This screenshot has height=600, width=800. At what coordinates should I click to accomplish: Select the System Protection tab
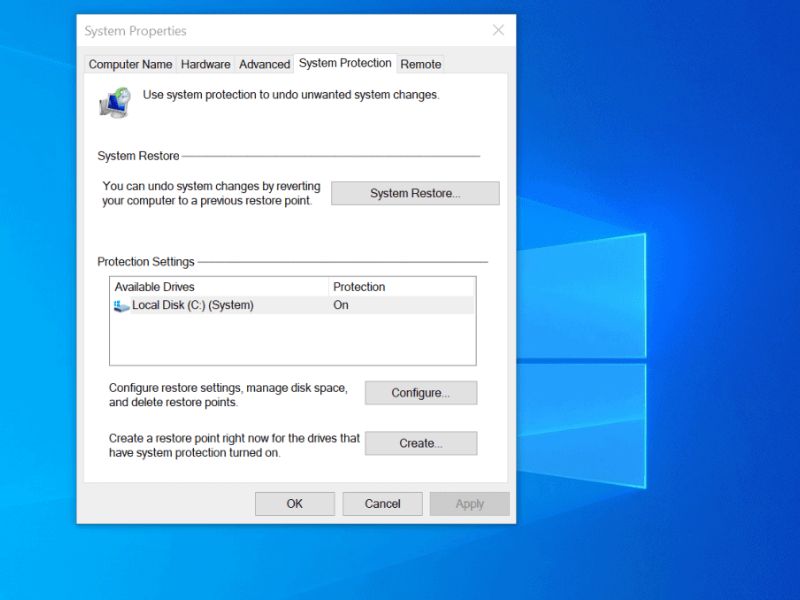pyautogui.click(x=345, y=63)
